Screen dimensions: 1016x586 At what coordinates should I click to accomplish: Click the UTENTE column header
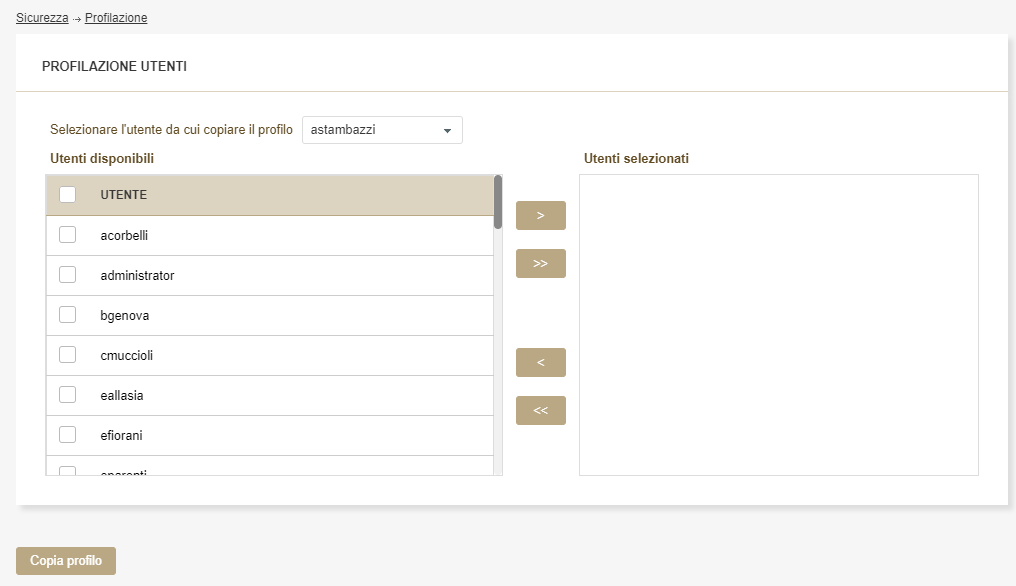(124, 195)
